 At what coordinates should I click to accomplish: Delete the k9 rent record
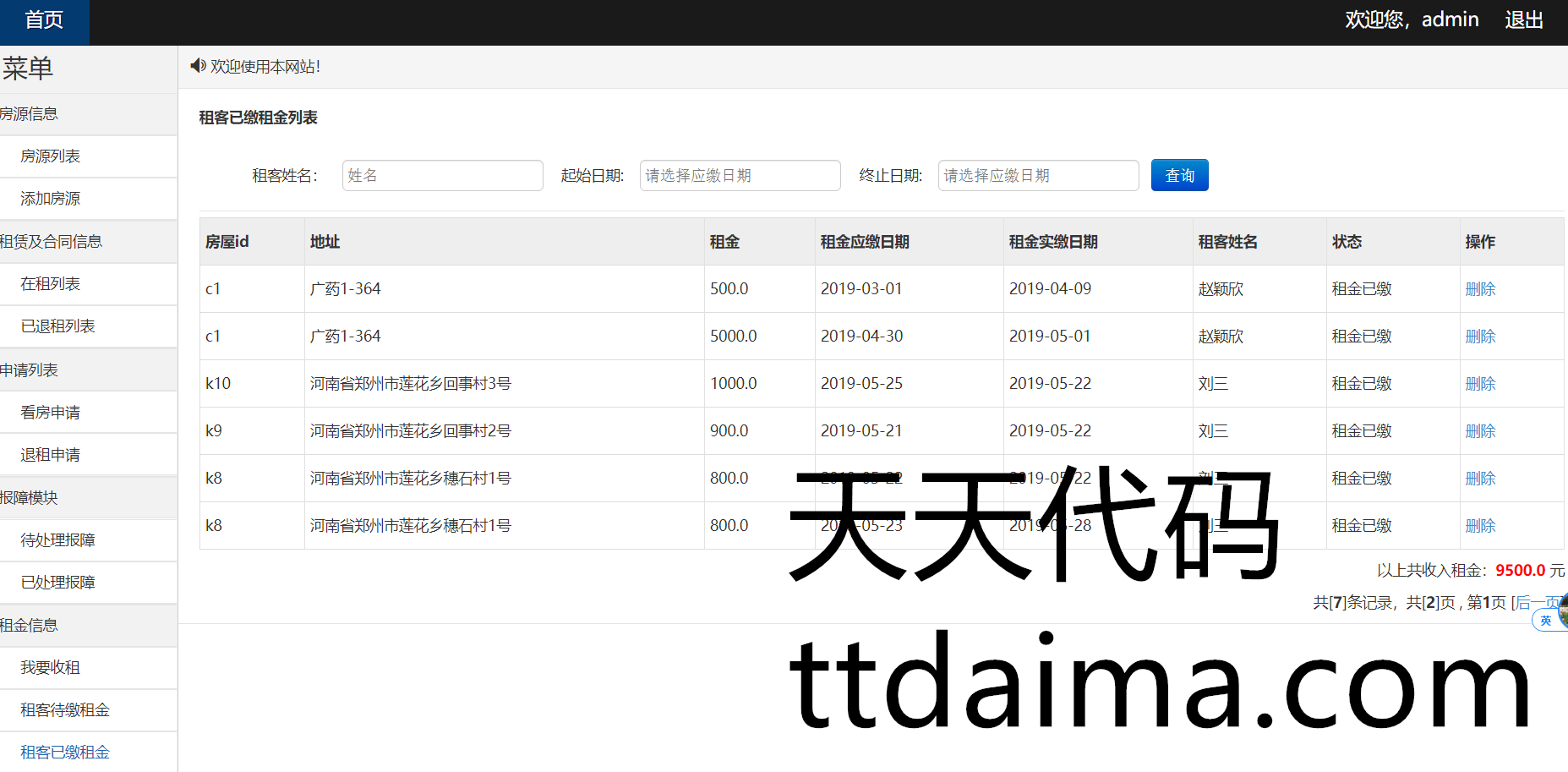[1480, 431]
